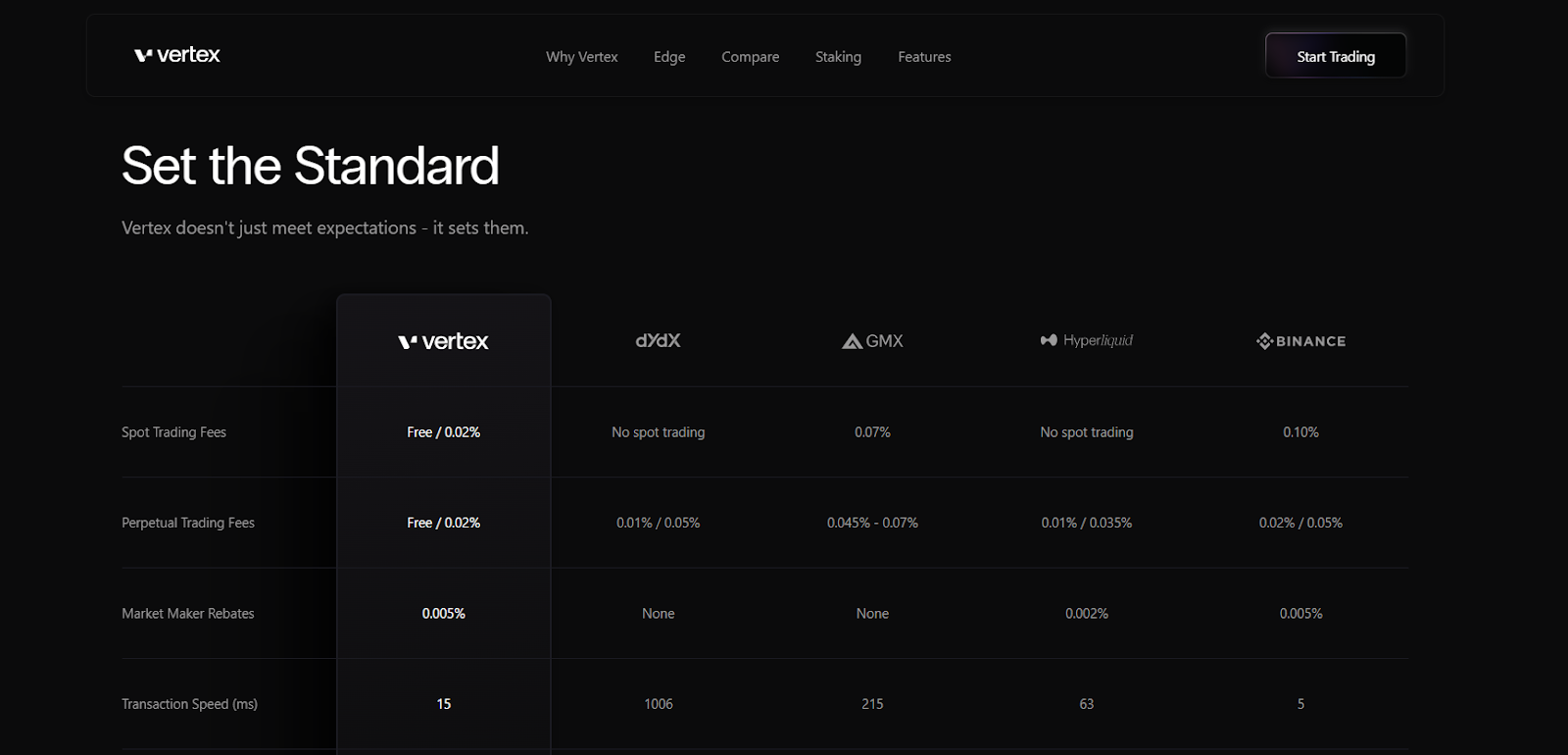
Task: Click dYdX transaction speed '1006'
Action: (x=659, y=704)
